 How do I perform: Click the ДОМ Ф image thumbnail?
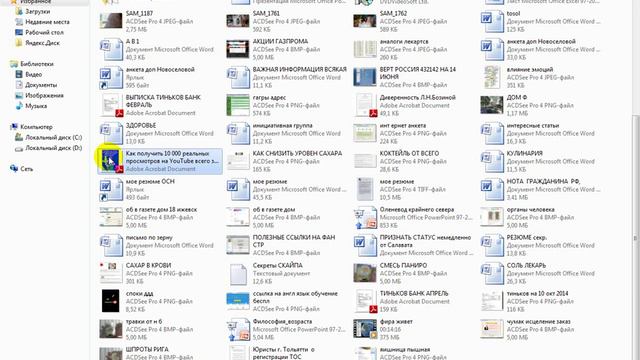click(x=492, y=105)
